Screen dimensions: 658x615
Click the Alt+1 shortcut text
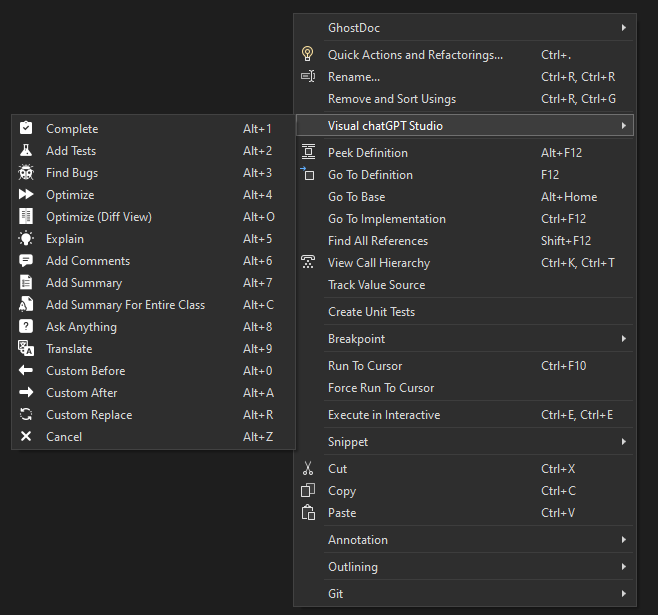[257, 129]
